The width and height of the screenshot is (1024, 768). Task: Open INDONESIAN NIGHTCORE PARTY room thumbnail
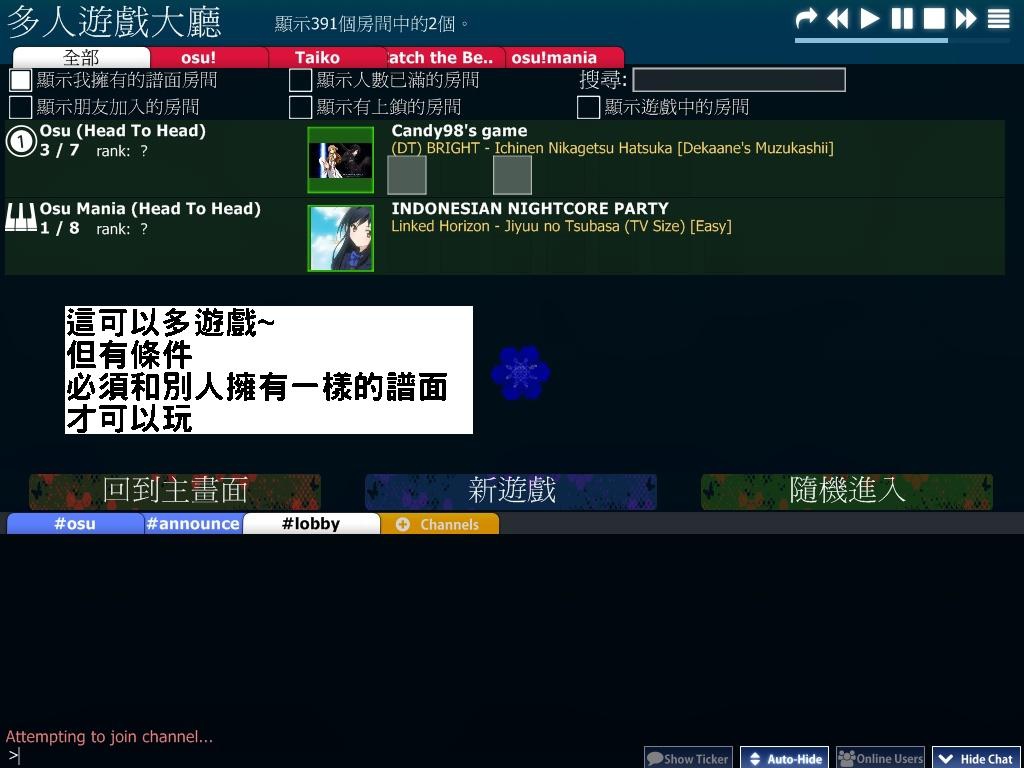340,238
